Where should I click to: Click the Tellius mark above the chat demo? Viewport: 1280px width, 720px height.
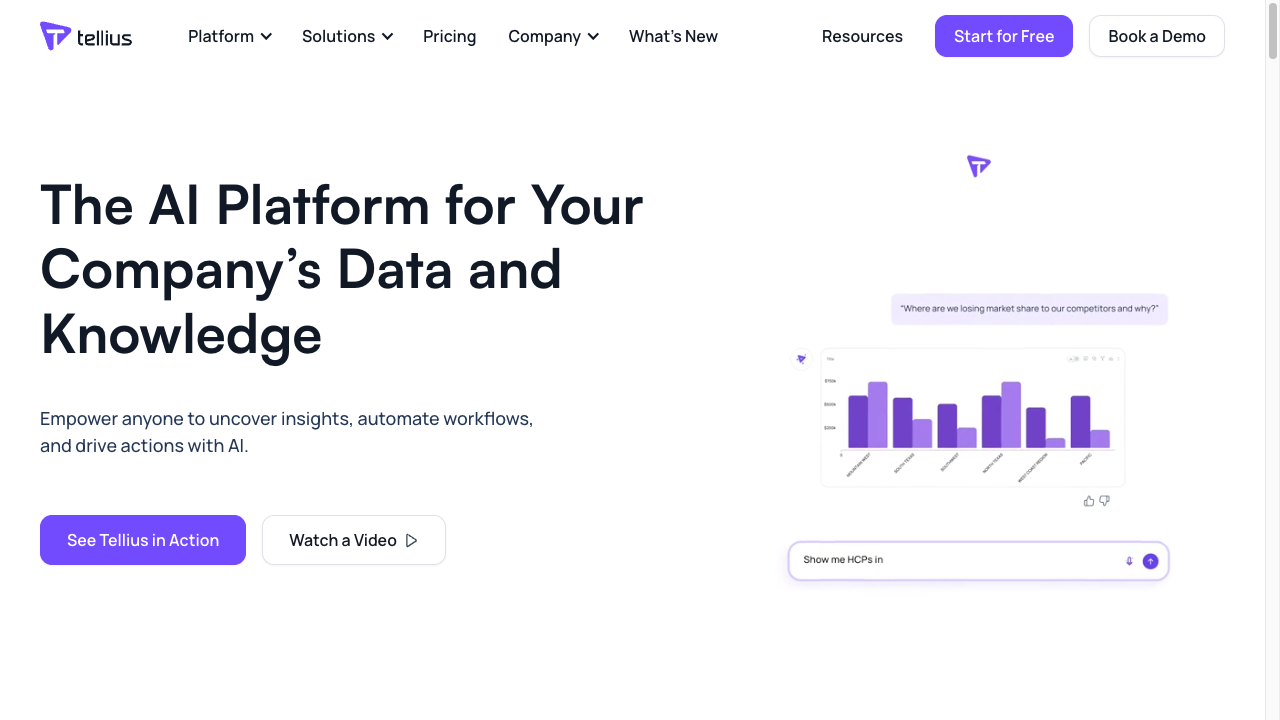click(978, 166)
